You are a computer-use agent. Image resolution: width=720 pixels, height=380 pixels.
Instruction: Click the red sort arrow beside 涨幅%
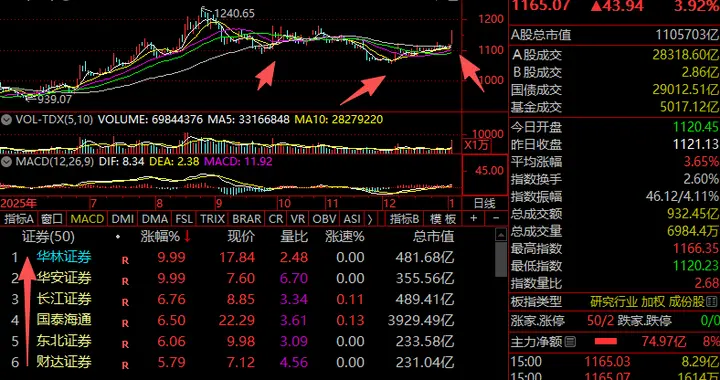click(187, 237)
